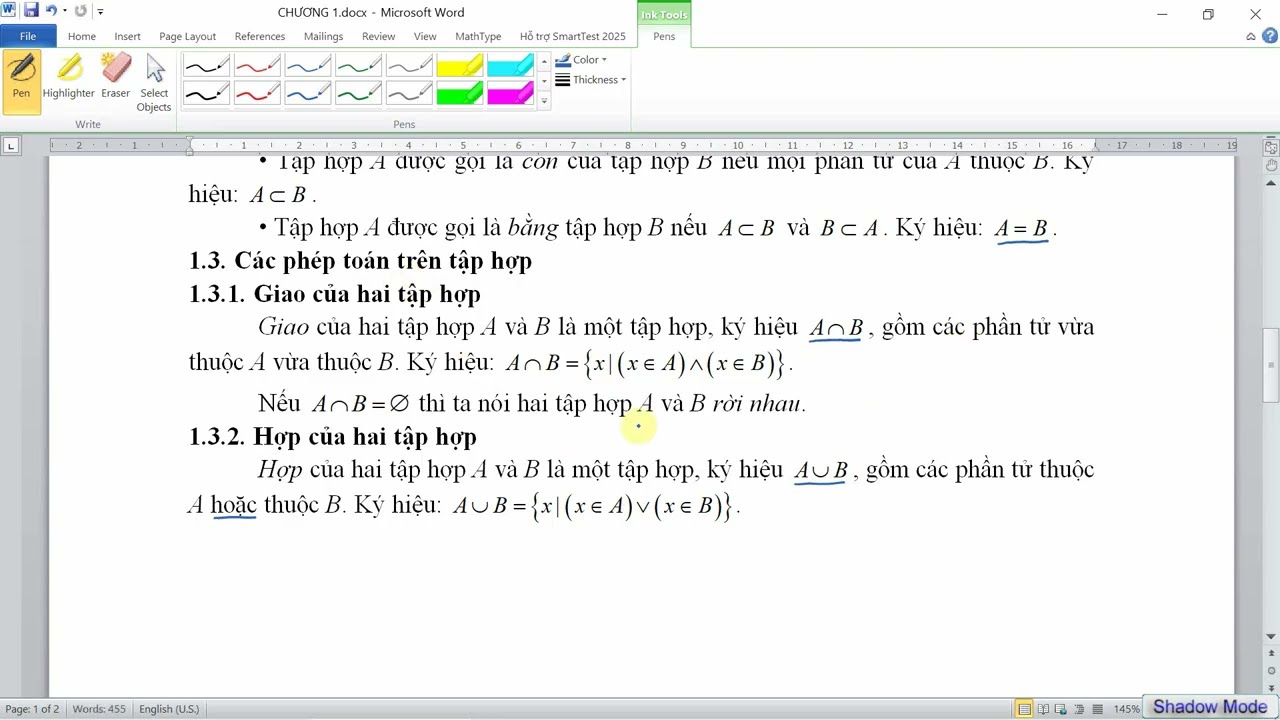Screen dimensions: 1280x720
Task: Pick the thin gray pen in top row
Action: tap(410, 67)
